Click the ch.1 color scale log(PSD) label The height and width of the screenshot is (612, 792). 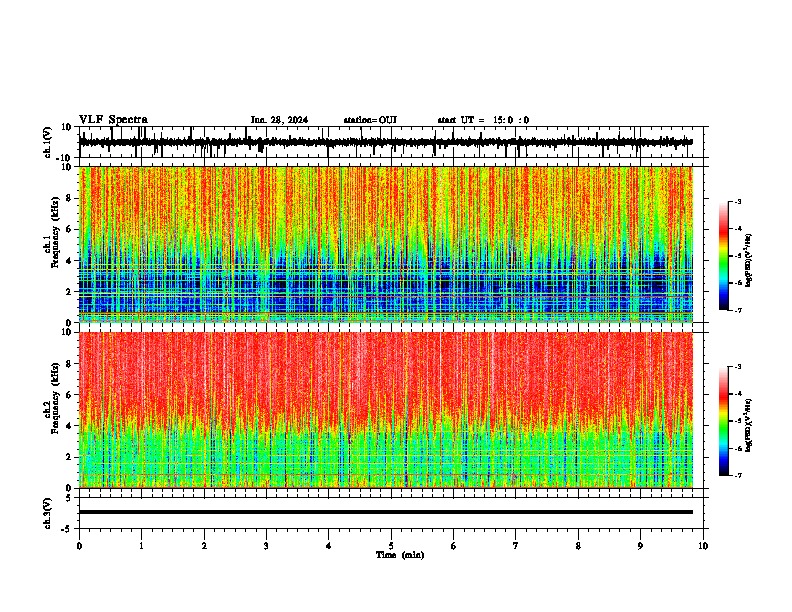(749, 261)
